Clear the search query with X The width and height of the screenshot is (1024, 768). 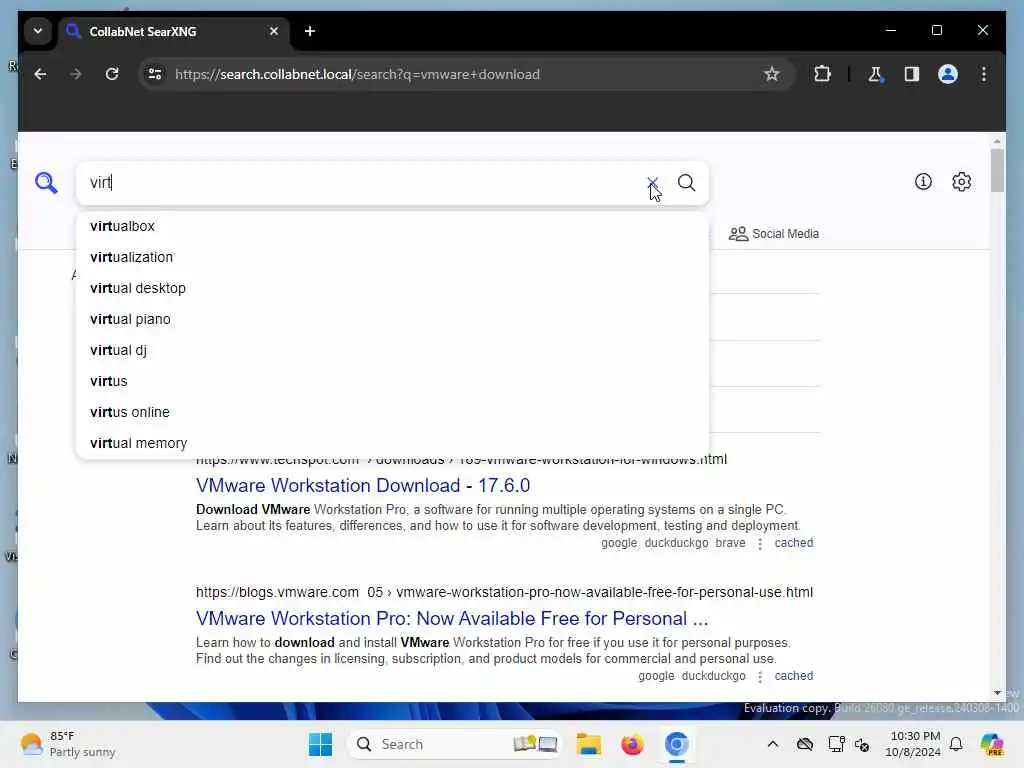point(652,183)
